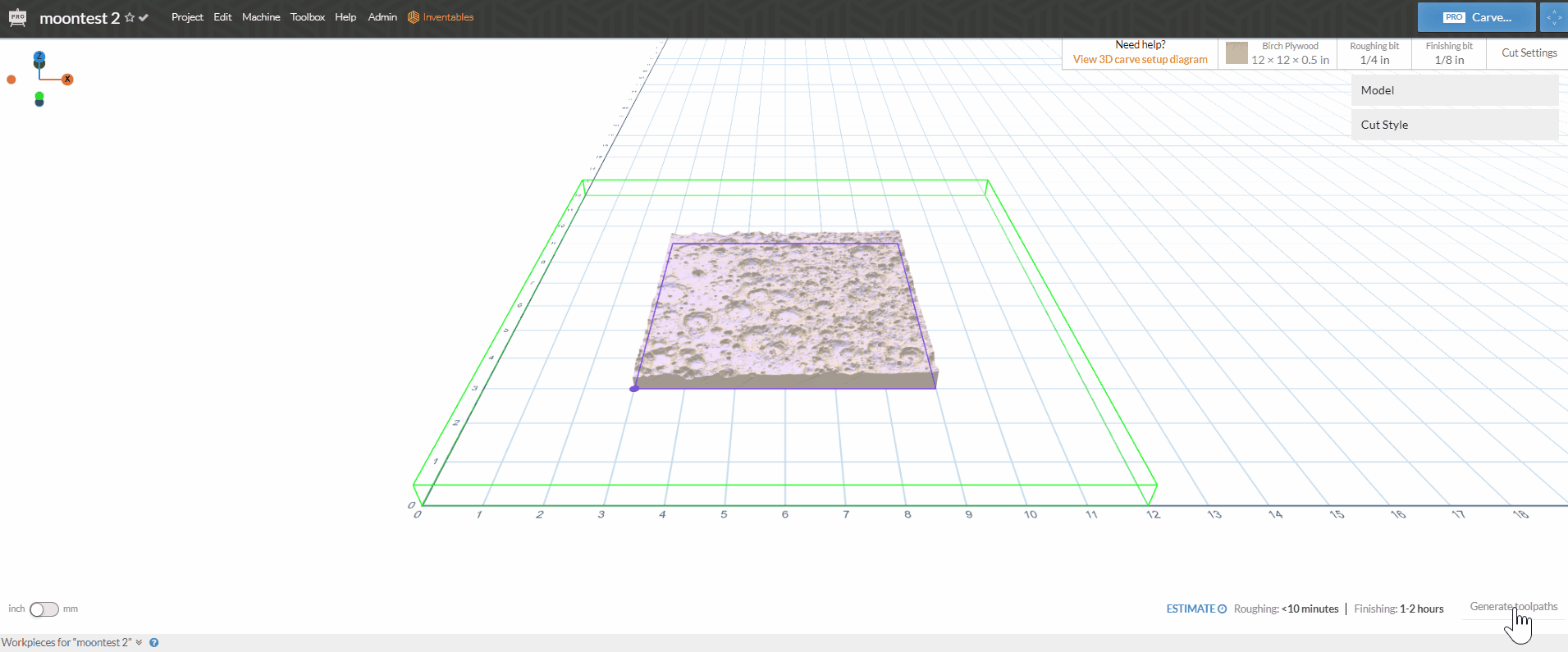Expand the Cut Style panel
The image size is (1568, 652).
pyautogui.click(x=1454, y=125)
